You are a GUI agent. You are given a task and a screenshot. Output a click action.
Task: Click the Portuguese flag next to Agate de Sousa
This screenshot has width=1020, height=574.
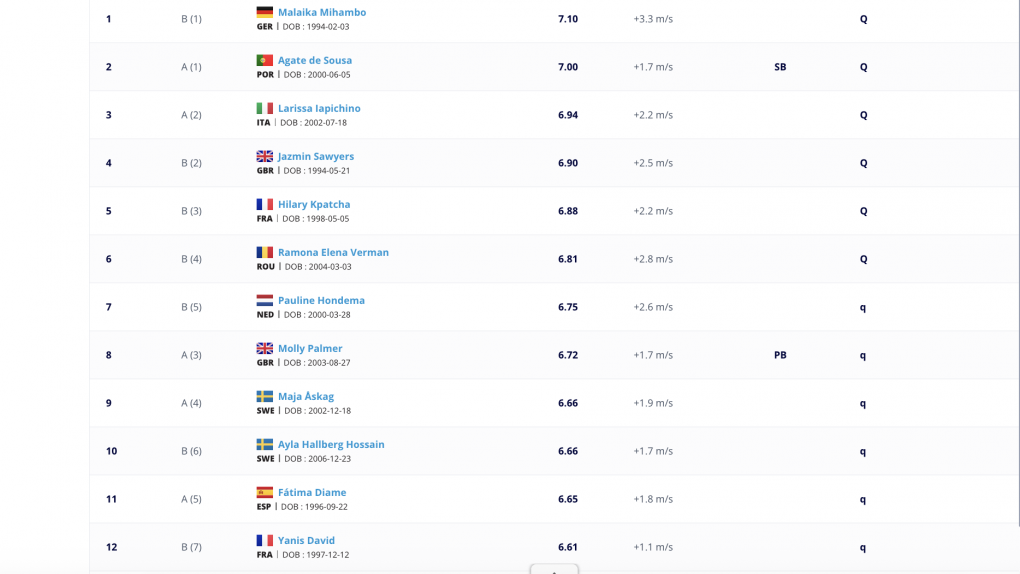[x=264, y=60]
